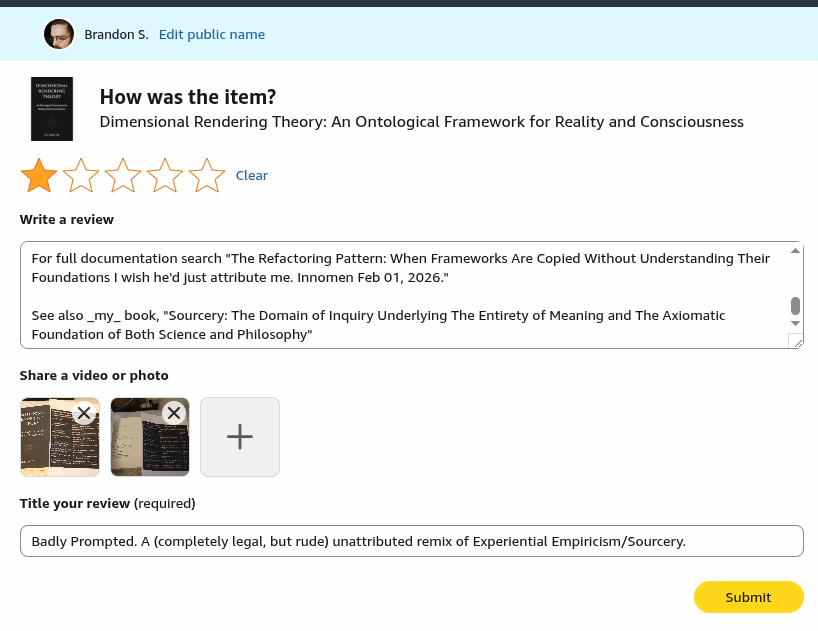Click the 'Write a review' label

pyautogui.click(x=67, y=220)
